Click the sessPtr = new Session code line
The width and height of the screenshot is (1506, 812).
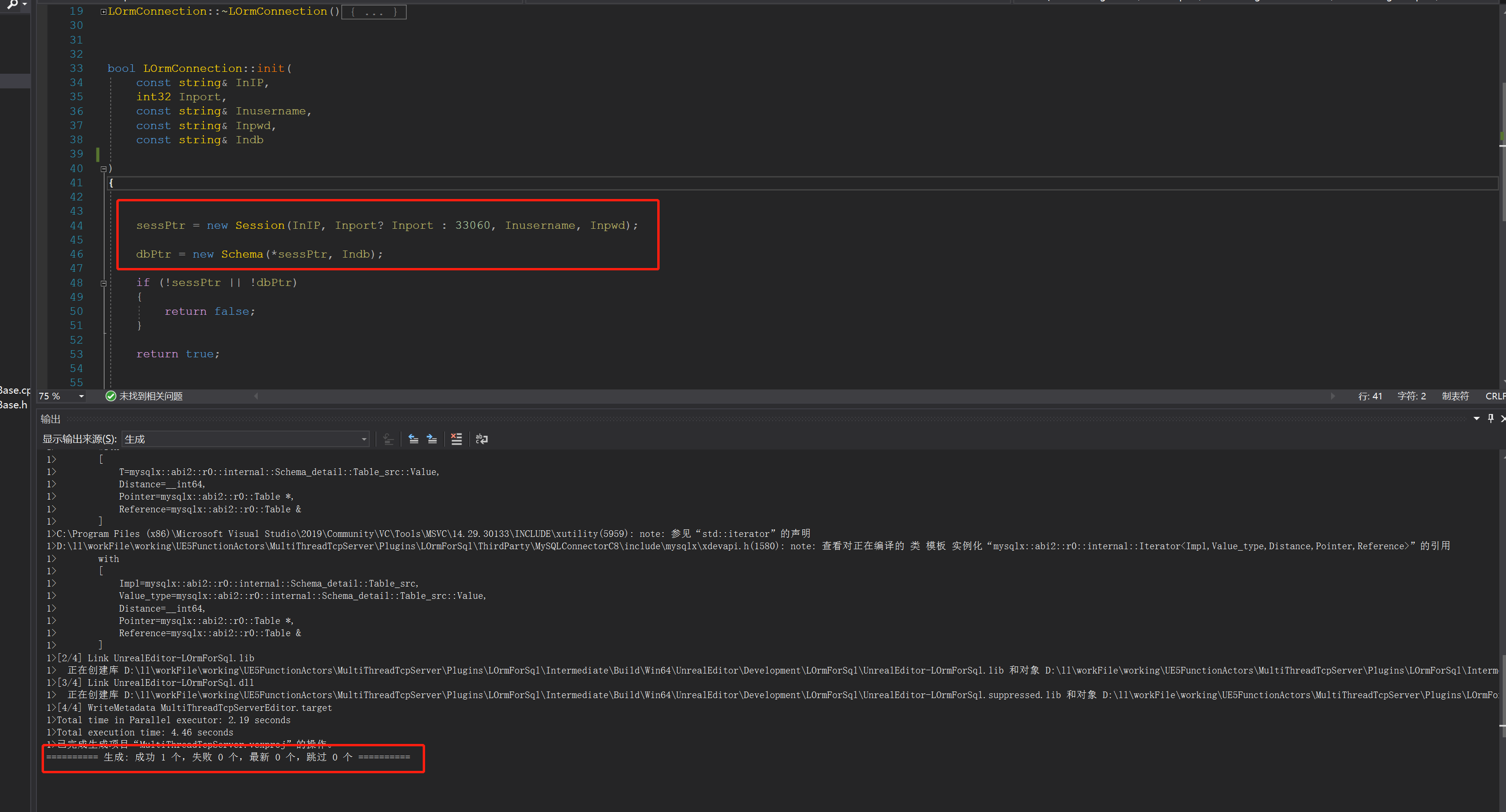tap(386, 225)
